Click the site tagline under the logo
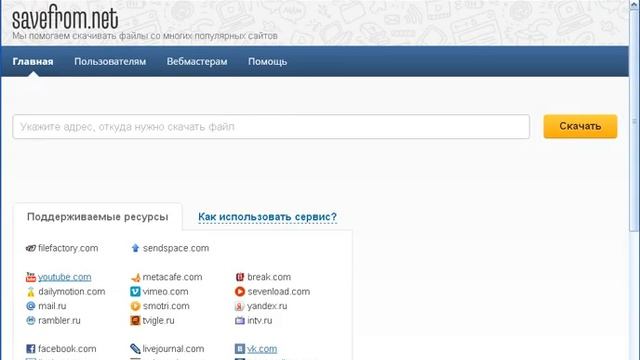The image size is (640, 360). [x=145, y=36]
